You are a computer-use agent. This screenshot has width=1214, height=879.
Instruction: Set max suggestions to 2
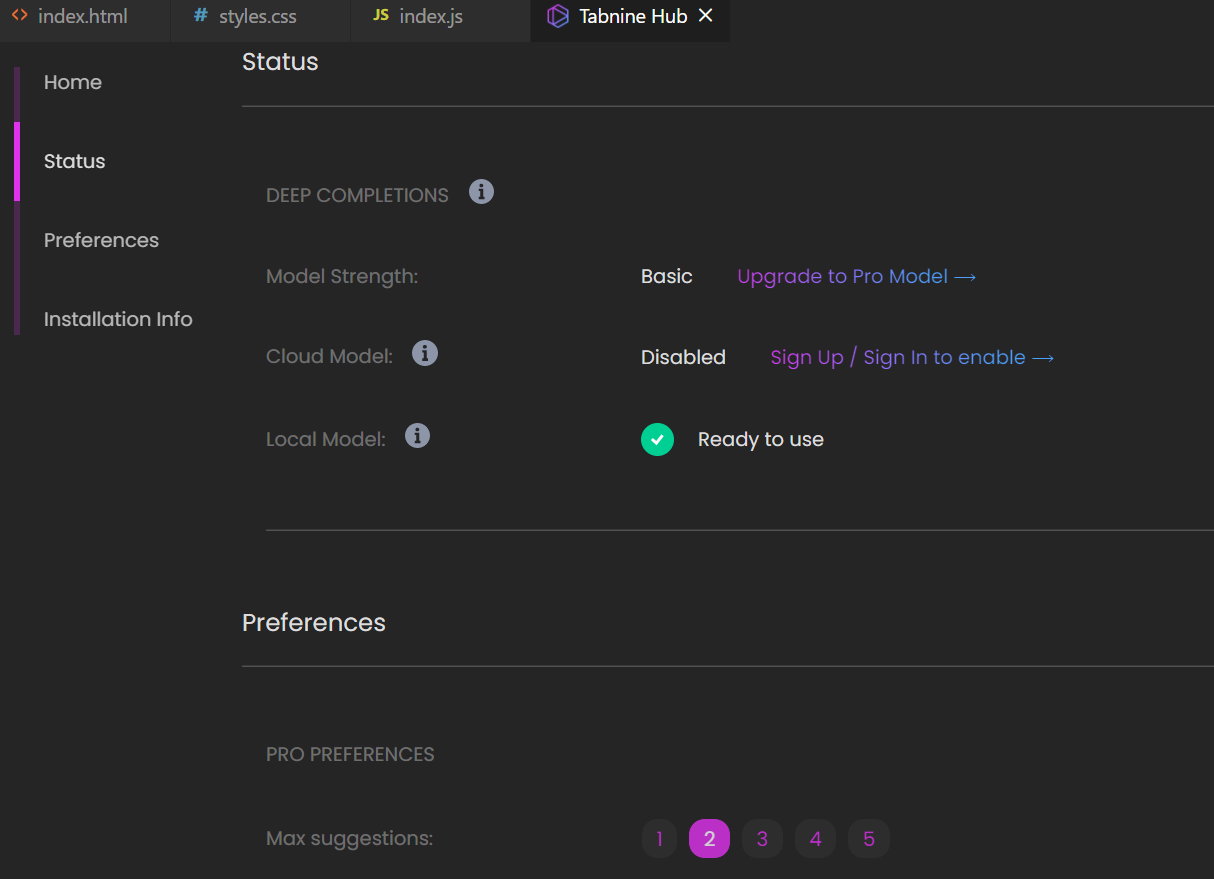tap(710, 839)
